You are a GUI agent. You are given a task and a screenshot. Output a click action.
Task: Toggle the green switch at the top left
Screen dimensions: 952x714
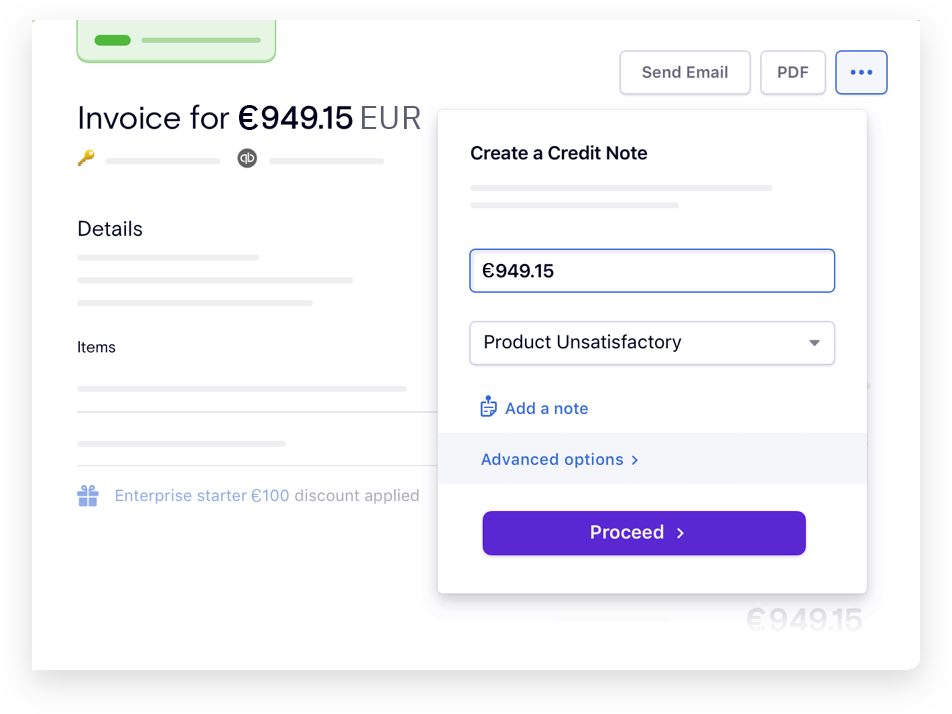pos(112,40)
